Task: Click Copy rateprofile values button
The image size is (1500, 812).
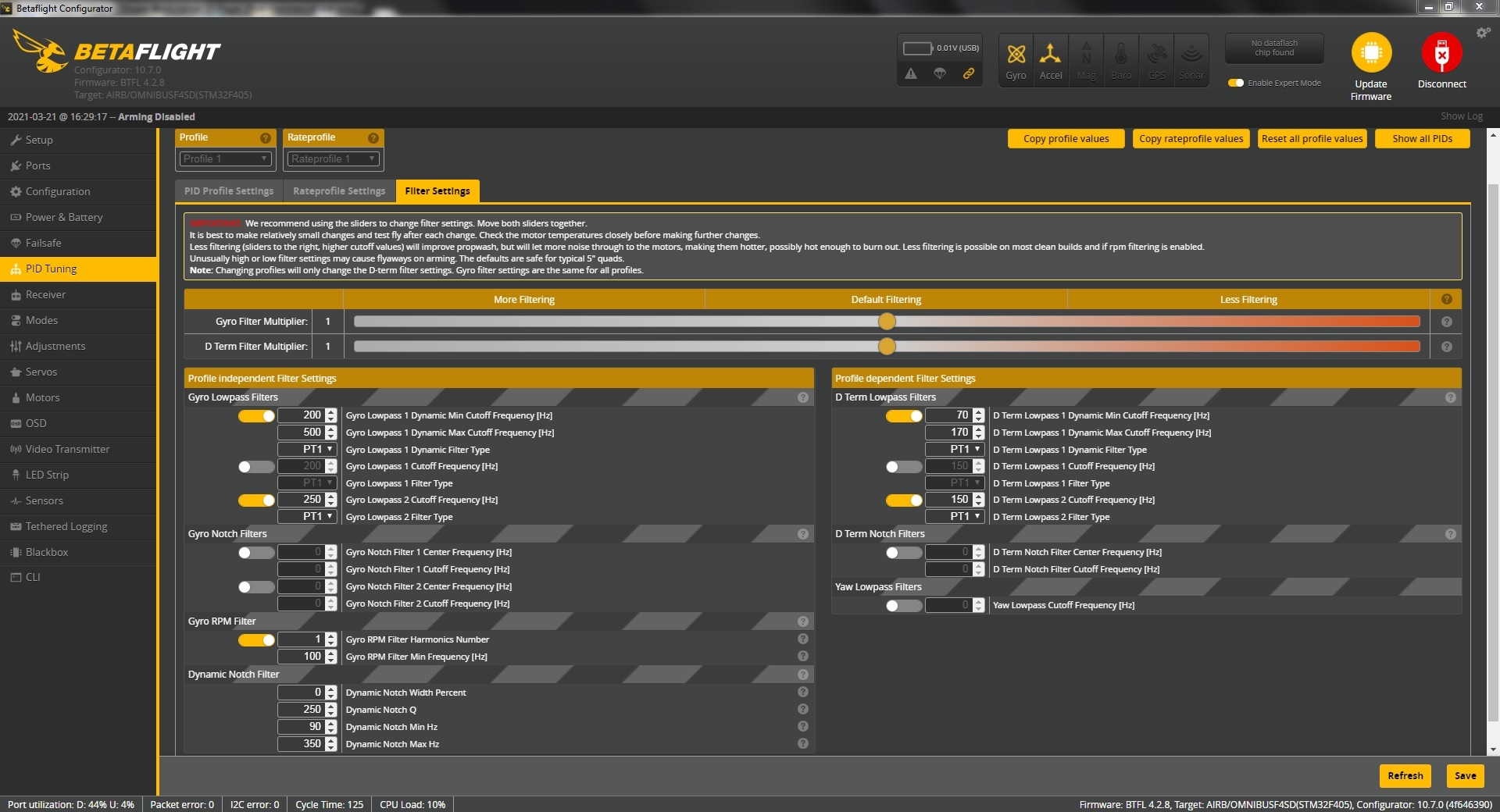Action: (x=1191, y=139)
